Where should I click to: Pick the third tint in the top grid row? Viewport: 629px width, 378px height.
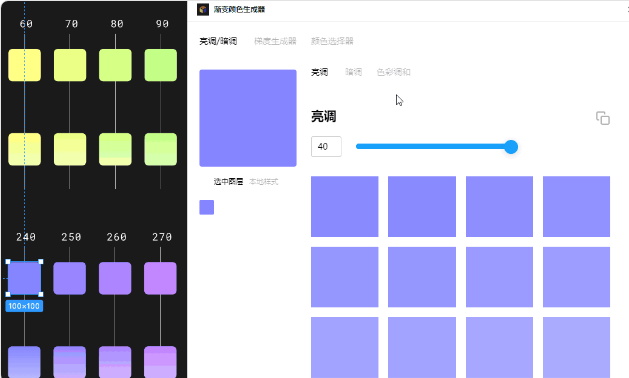(x=499, y=206)
